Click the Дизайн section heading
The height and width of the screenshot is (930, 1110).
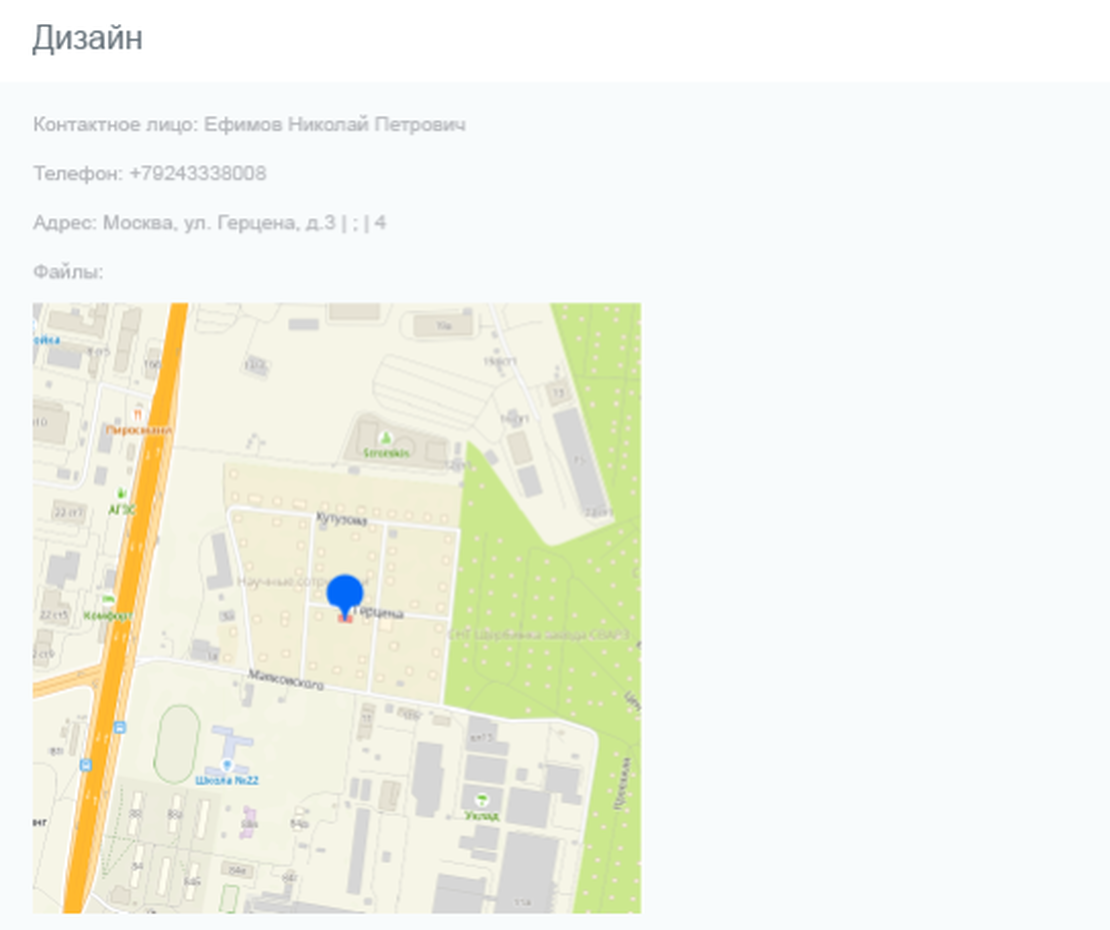pos(87,39)
